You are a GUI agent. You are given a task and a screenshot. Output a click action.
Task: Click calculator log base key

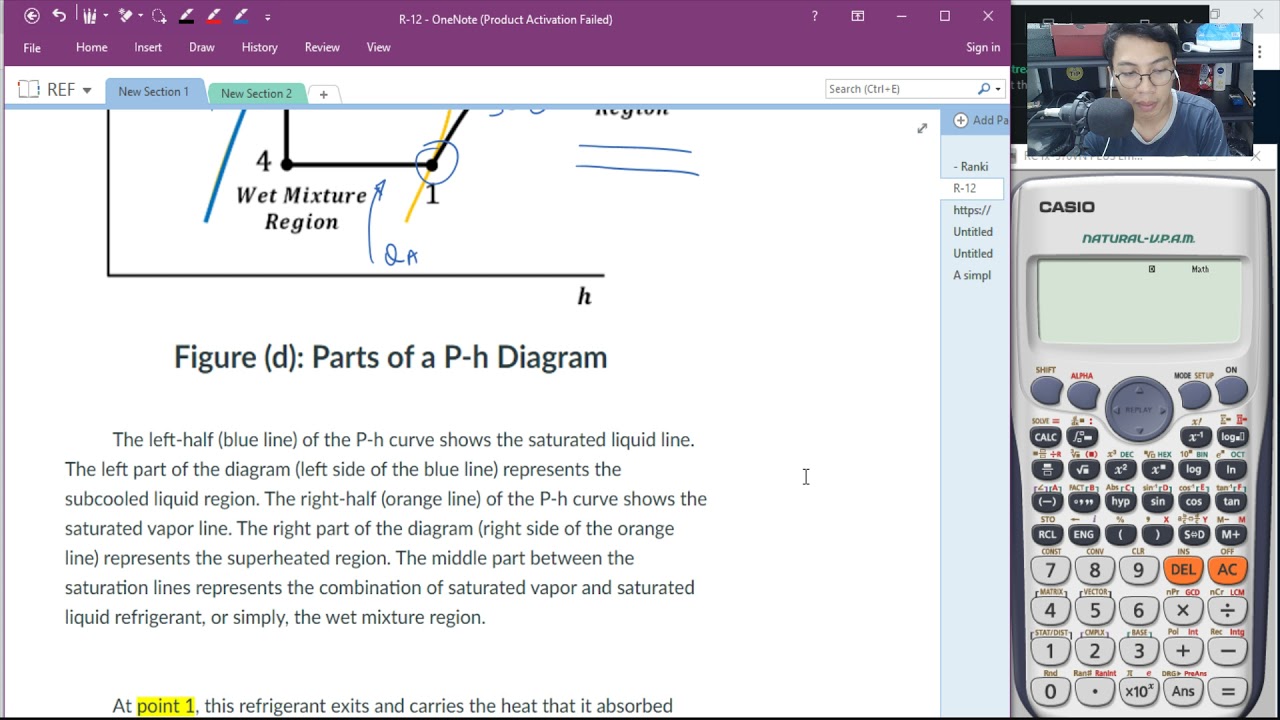click(x=1232, y=438)
